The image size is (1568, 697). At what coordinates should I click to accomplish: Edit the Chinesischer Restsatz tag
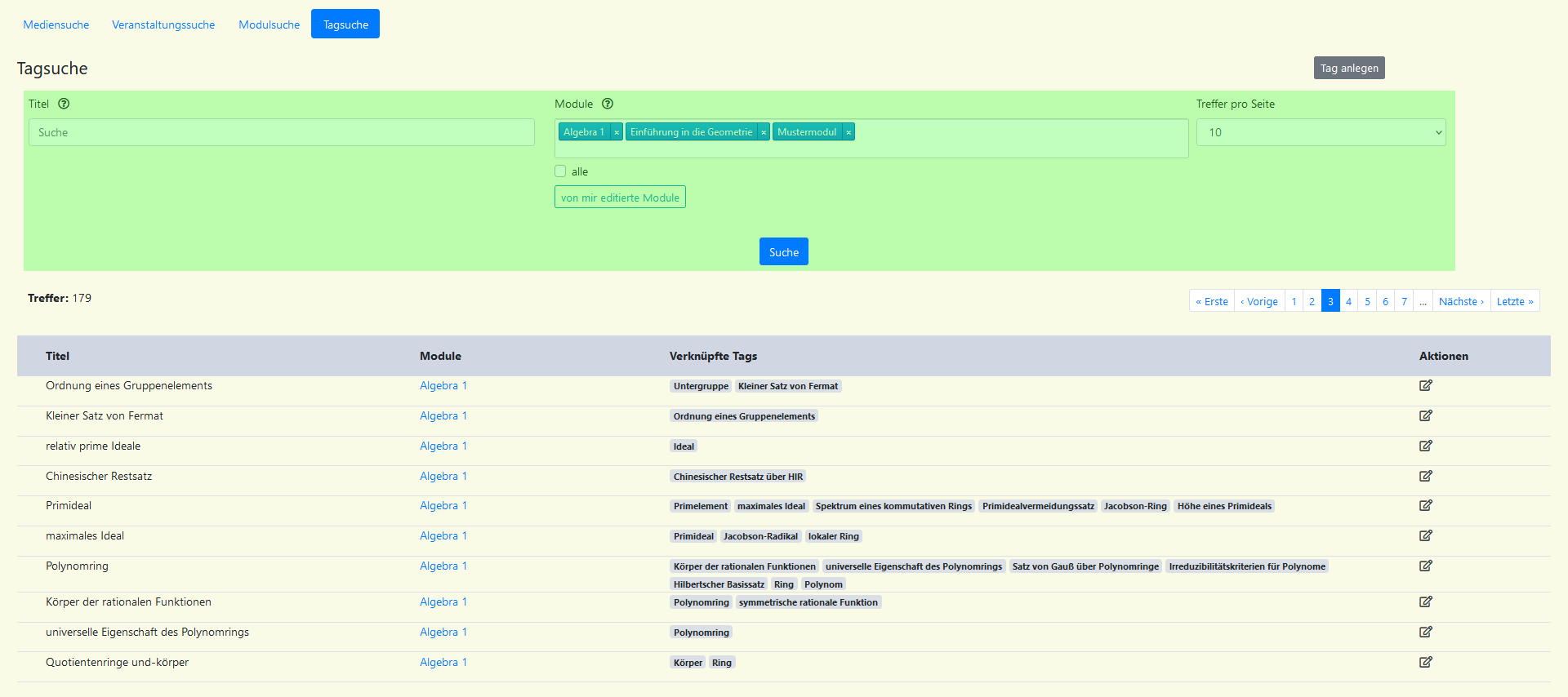click(x=1425, y=476)
